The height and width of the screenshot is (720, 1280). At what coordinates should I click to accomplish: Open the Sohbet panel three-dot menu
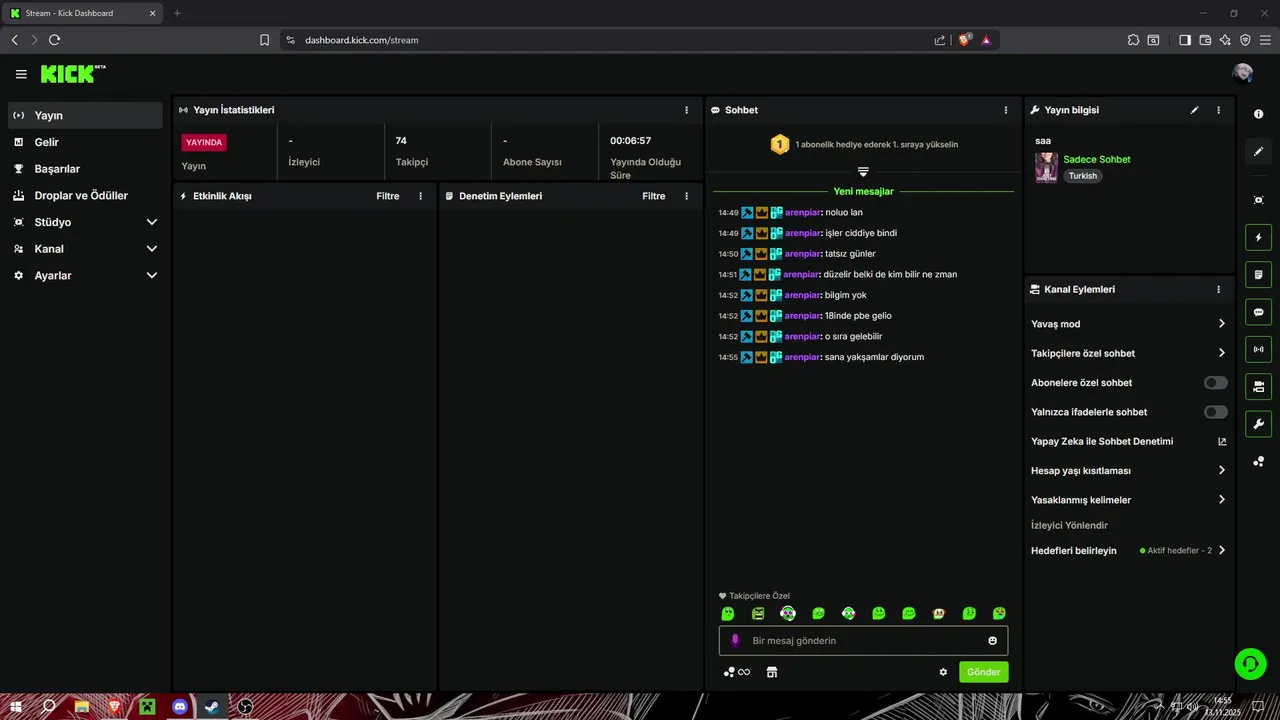click(x=1006, y=110)
